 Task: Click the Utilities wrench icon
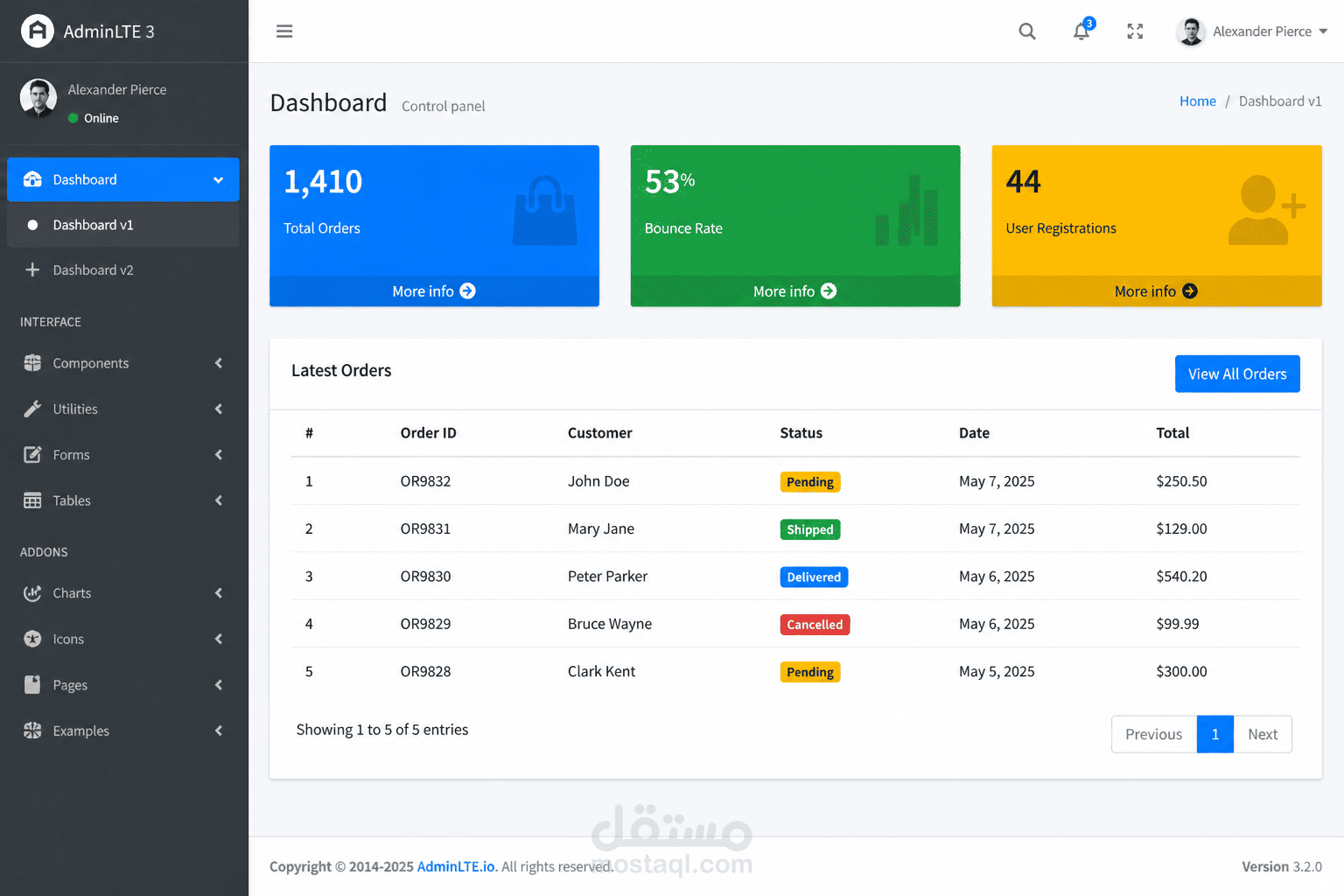pyautogui.click(x=32, y=409)
